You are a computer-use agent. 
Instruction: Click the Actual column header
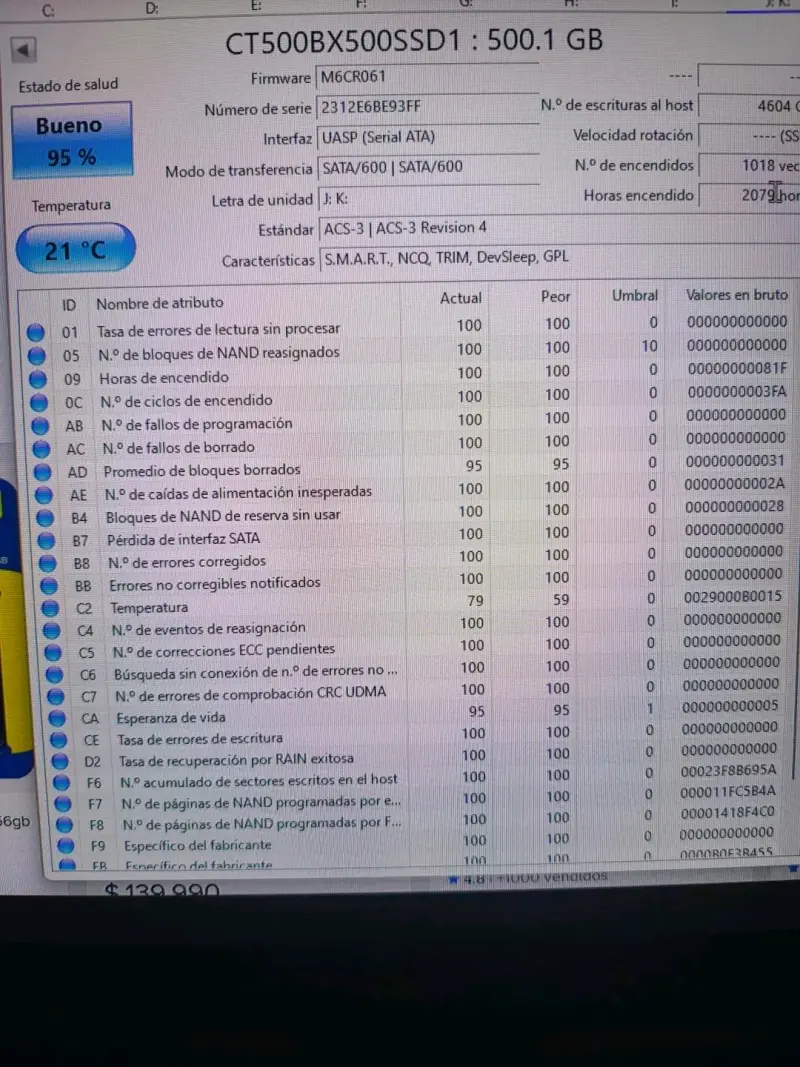click(461, 298)
